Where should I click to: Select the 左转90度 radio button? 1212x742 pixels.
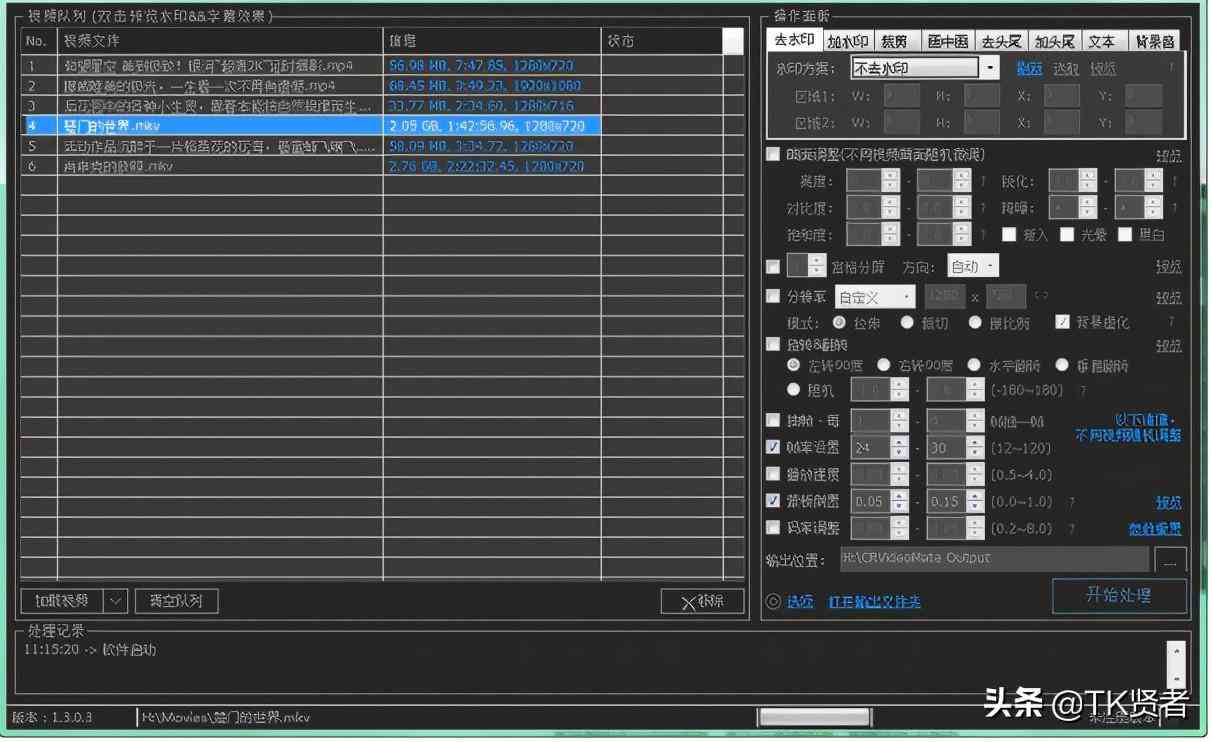pos(794,365)
